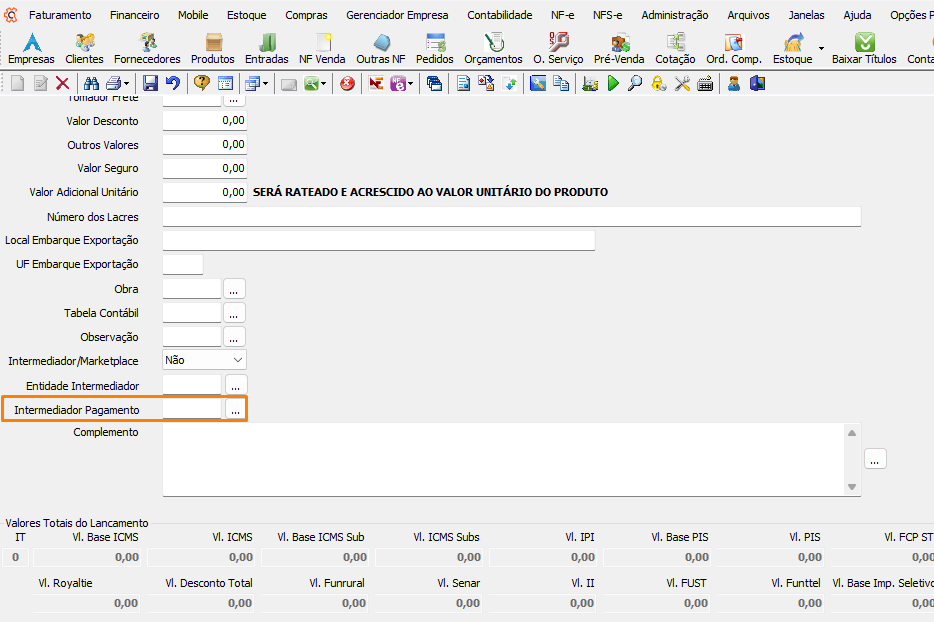Click the Intermediador Pagamento input field
This screenshot has height=622, width=934.
tap(192, 409)
